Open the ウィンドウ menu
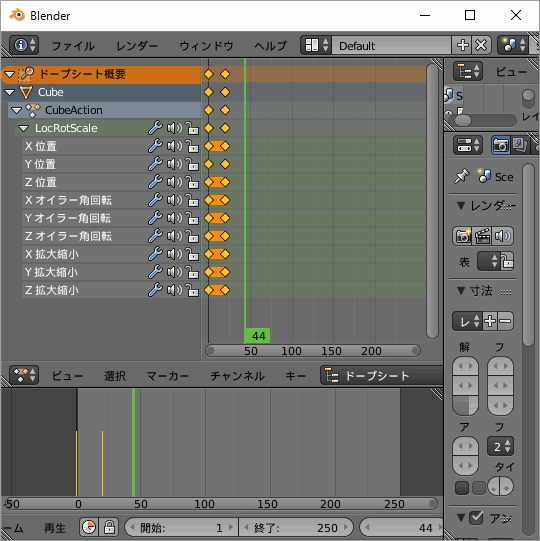Viewport: 540px width, 541px height. click(x=206, y=46)
